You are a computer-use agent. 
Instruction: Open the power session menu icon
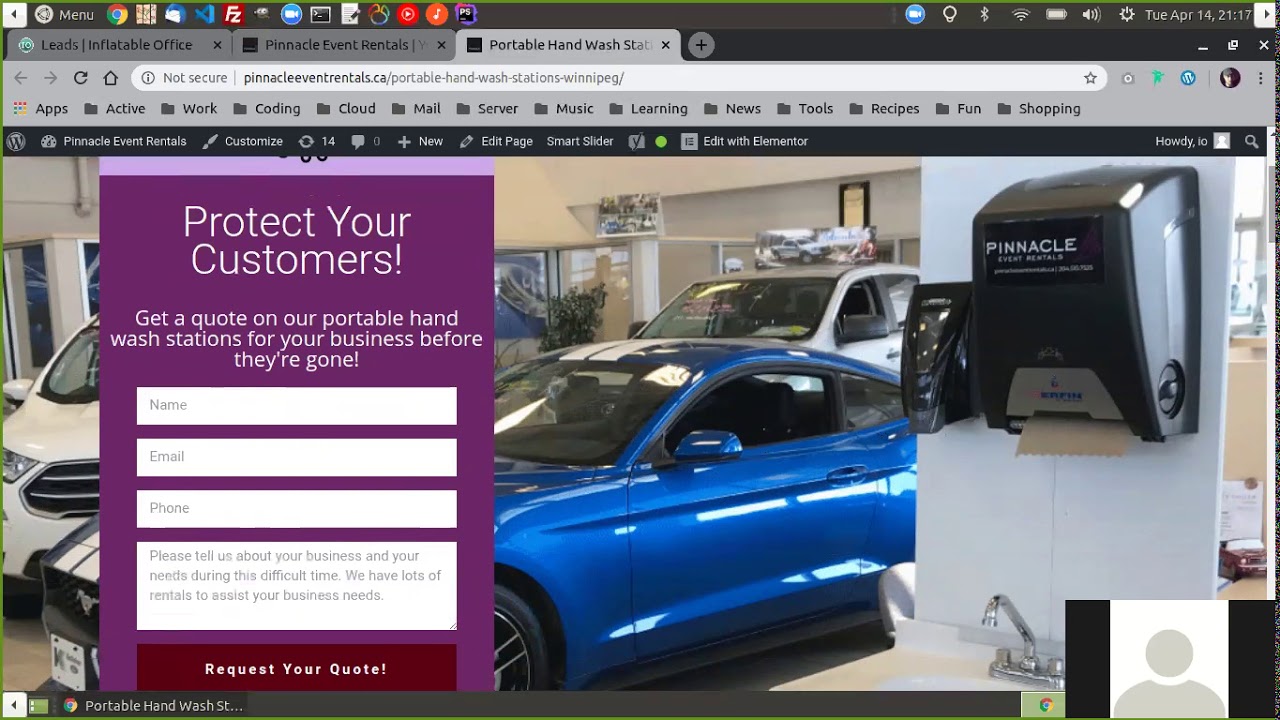point(1127,14)
